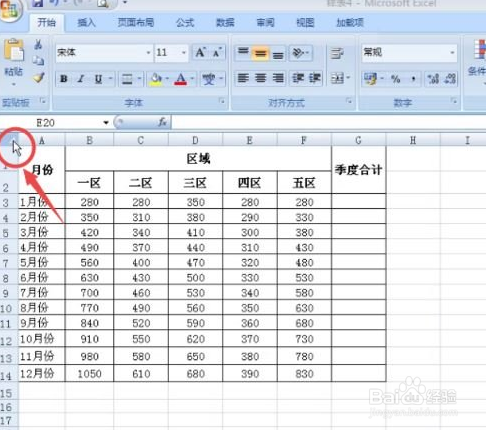Click the Select All corner button

pos(9,139)
